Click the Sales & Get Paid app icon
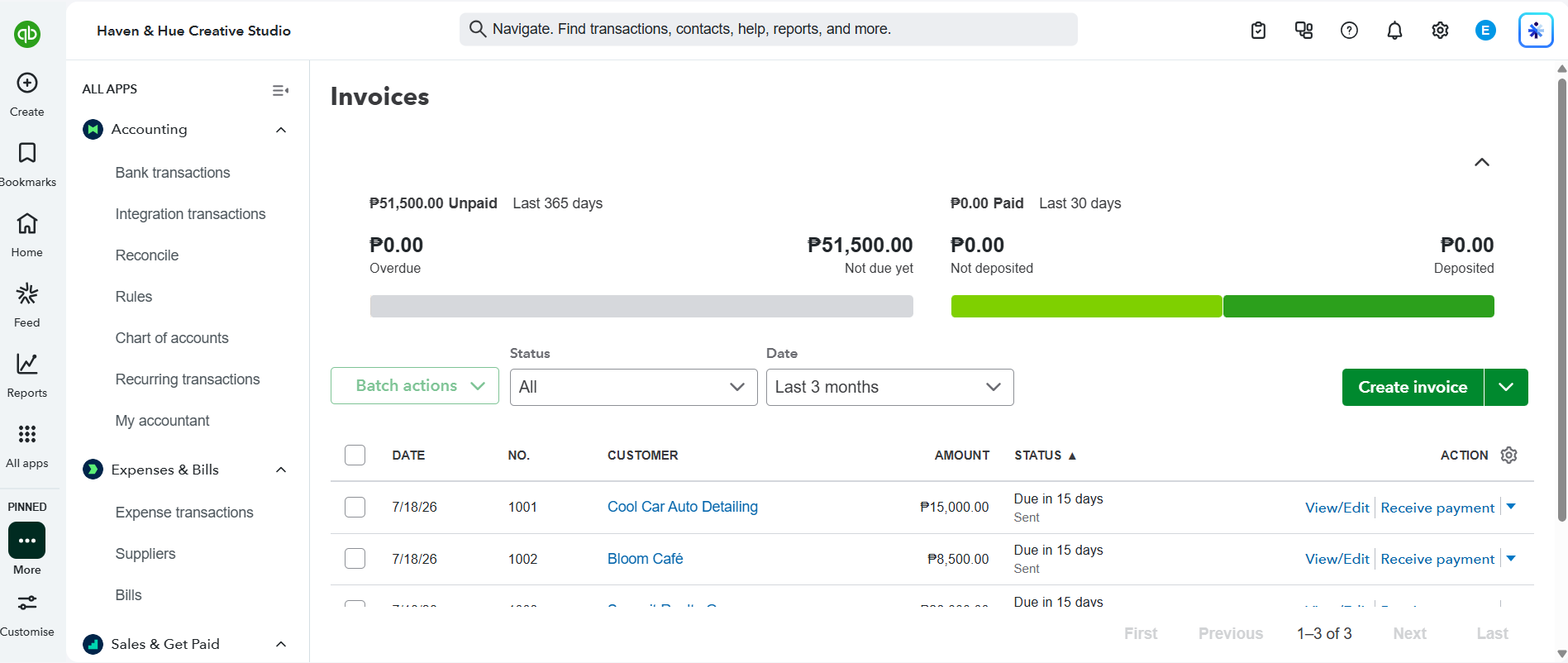Viewport: 1568px width, 663px height. 93,644
